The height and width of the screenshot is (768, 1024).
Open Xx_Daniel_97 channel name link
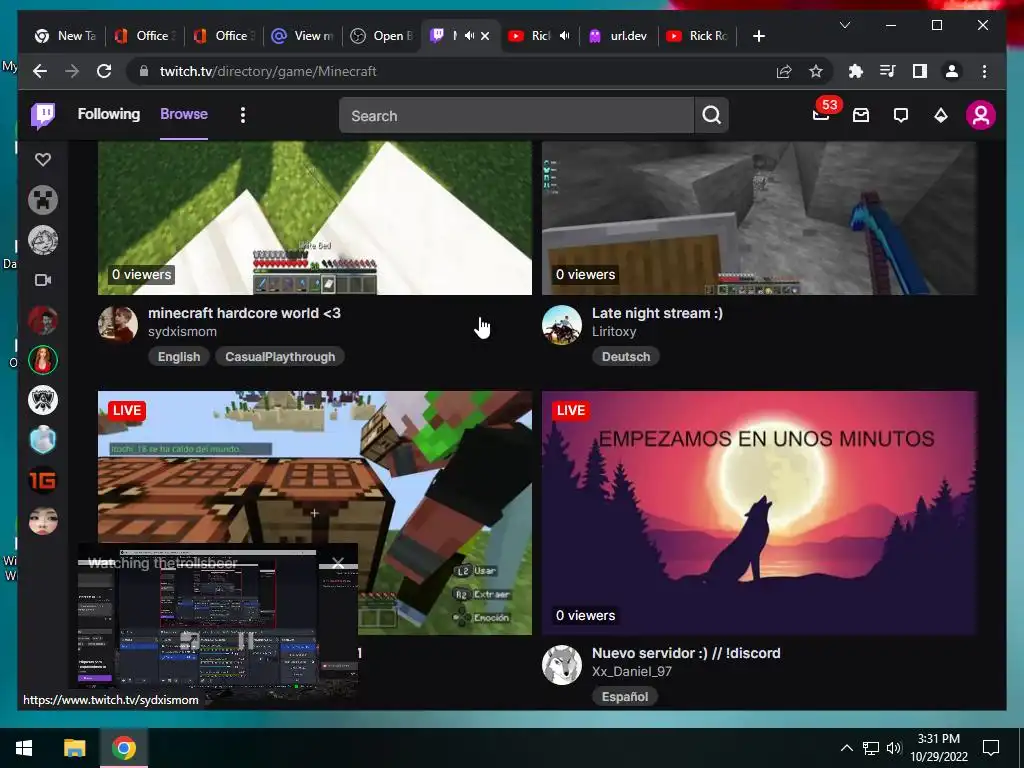pyautogui.click(x=632, y=671)
